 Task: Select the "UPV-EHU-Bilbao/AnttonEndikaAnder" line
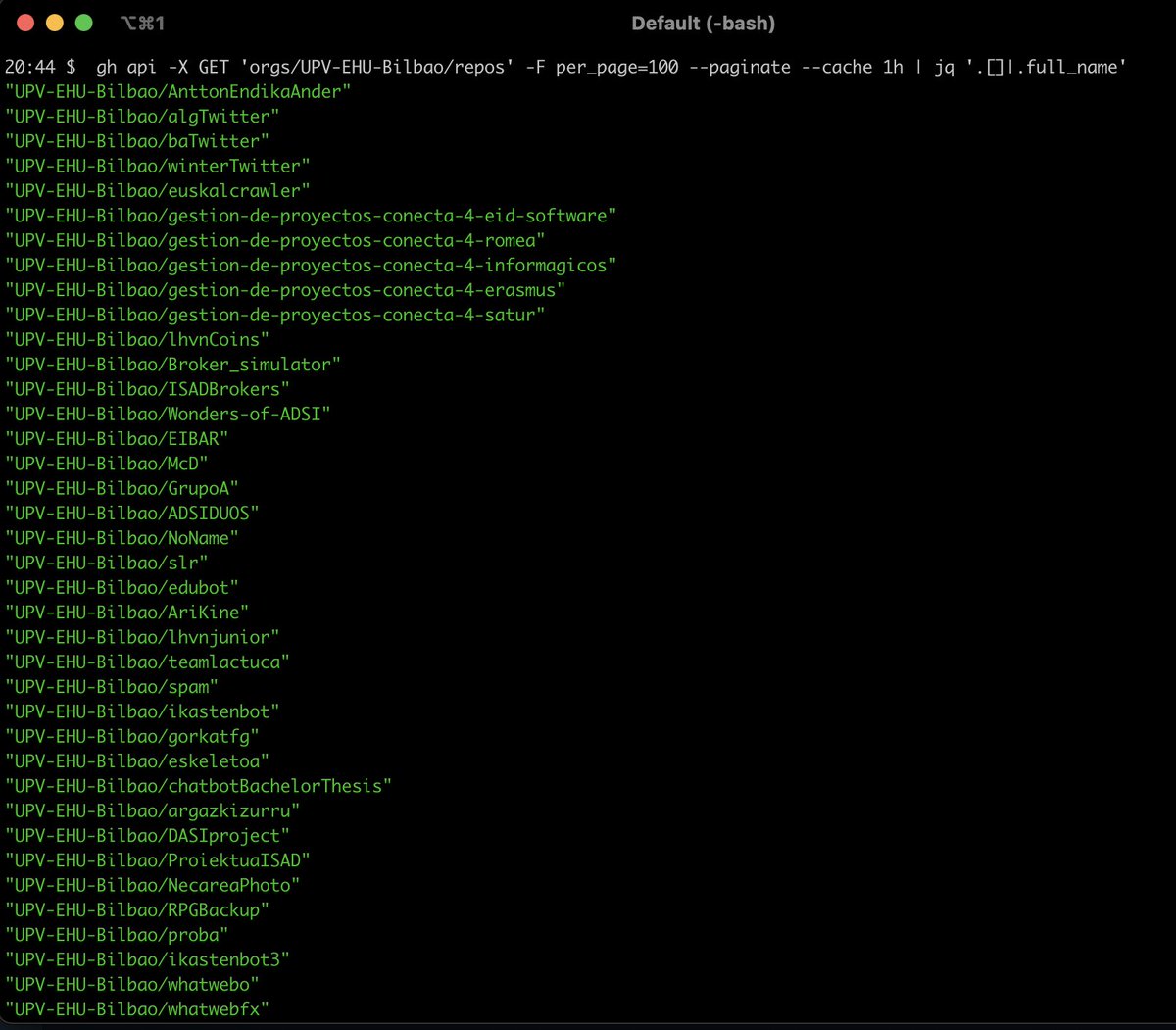[x=178, y=91]
